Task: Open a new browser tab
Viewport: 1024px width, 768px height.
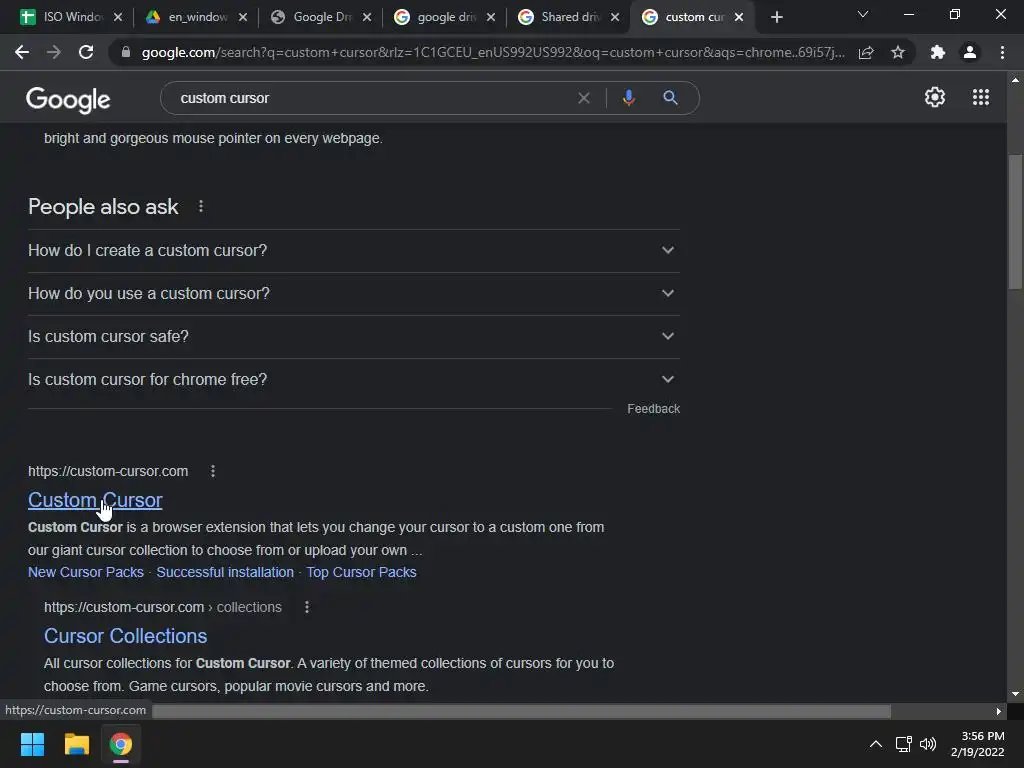Action: click(776, 17)
